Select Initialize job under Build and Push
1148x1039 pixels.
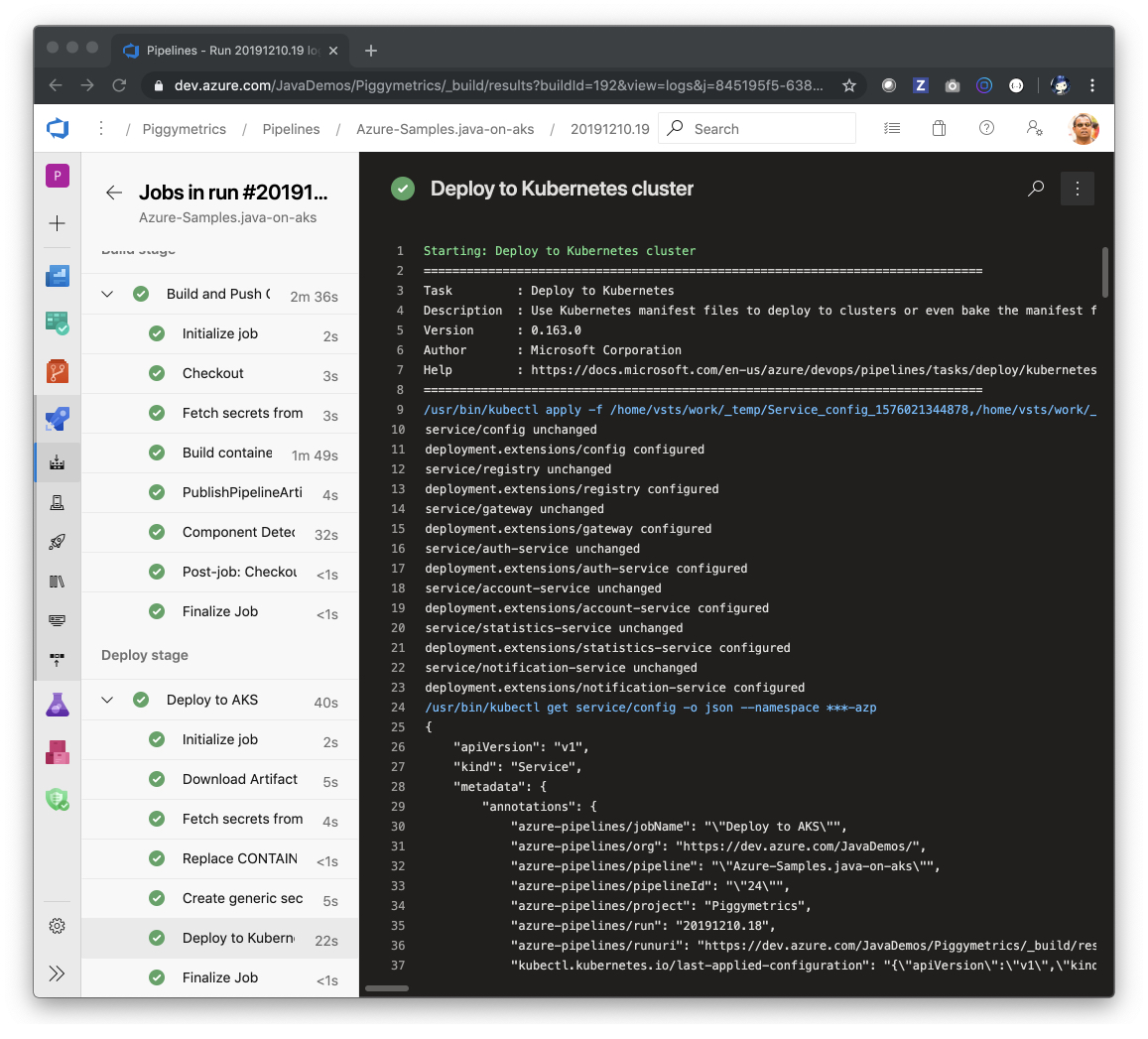[219, 334]
